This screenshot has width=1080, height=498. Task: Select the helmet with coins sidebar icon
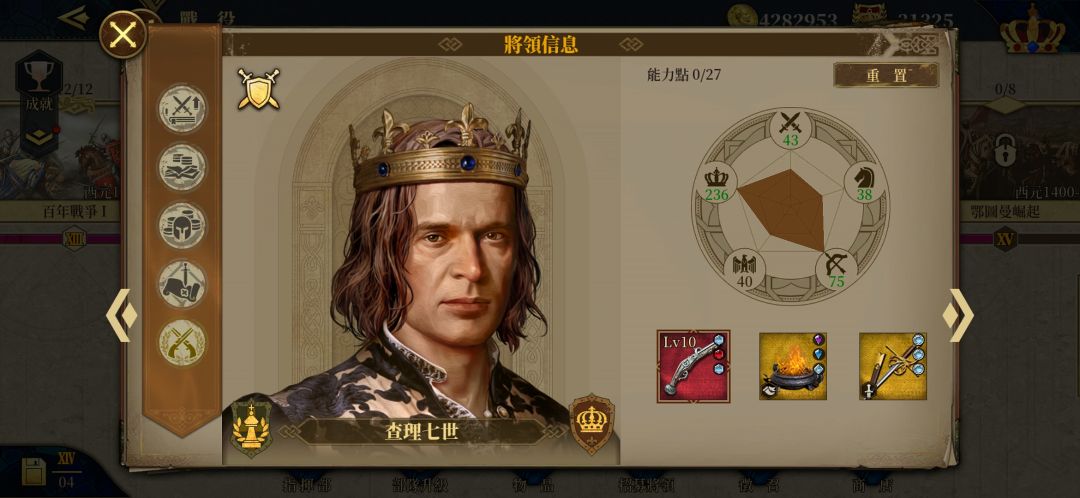(x=183, y=225)
